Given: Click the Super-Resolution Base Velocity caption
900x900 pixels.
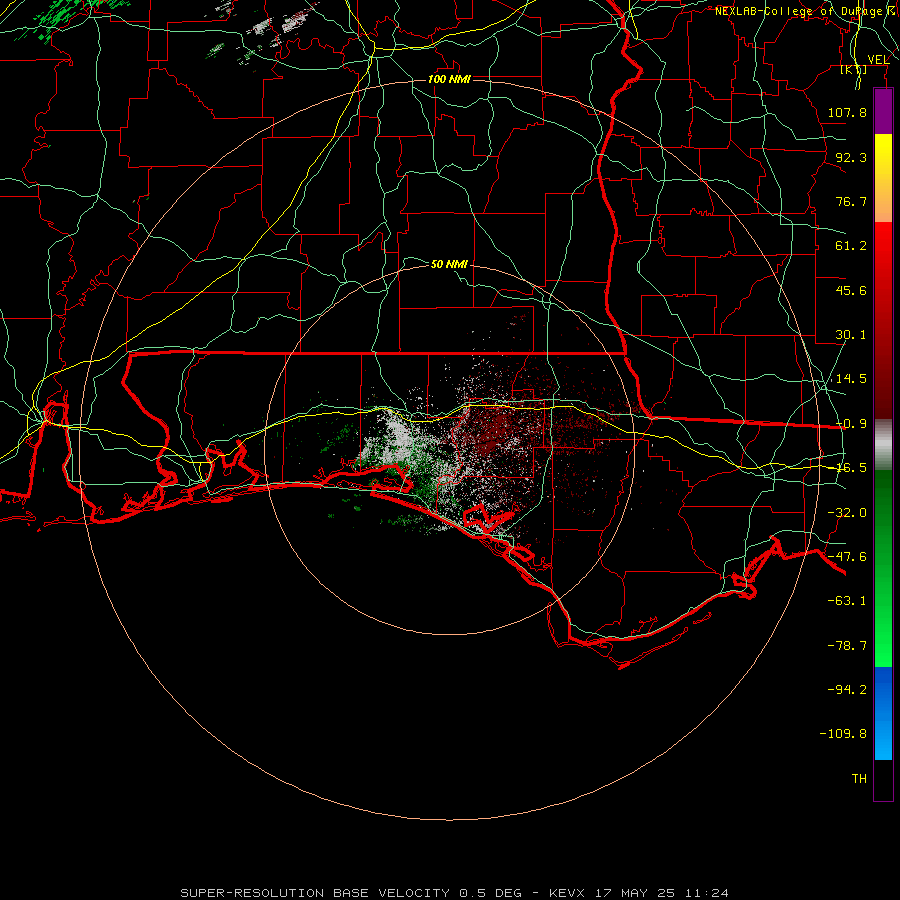Looking at the screenshot, I should pos(455,893).
